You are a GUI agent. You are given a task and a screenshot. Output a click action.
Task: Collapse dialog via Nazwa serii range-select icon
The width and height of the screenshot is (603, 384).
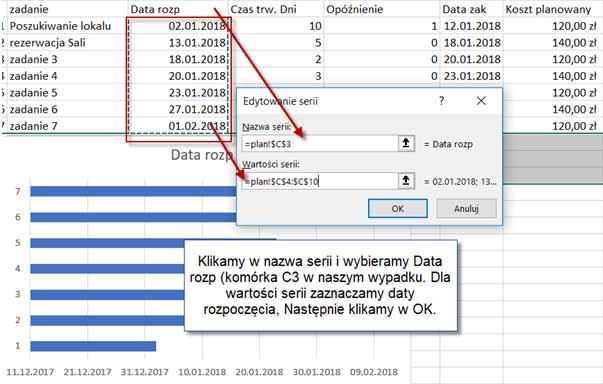point(406,144)
